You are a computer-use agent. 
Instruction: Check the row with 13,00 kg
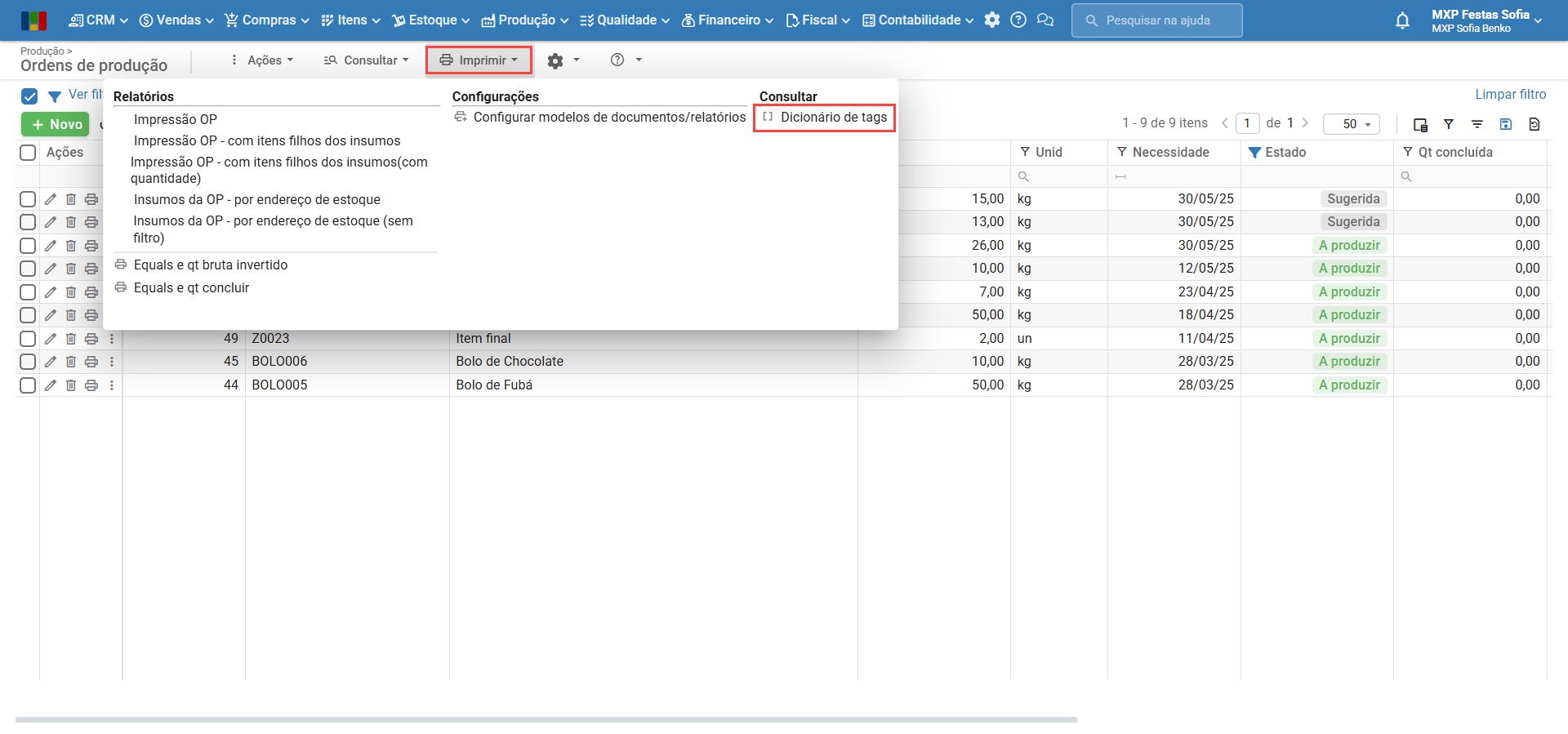pos(28,222)
